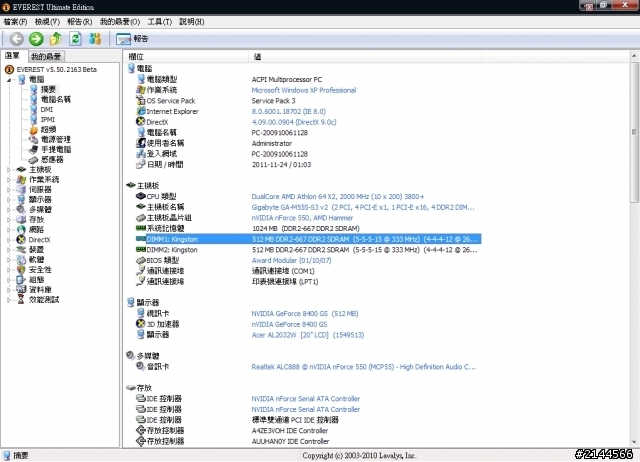Select the 手提電腦 laptop icon

coord(34,149)
